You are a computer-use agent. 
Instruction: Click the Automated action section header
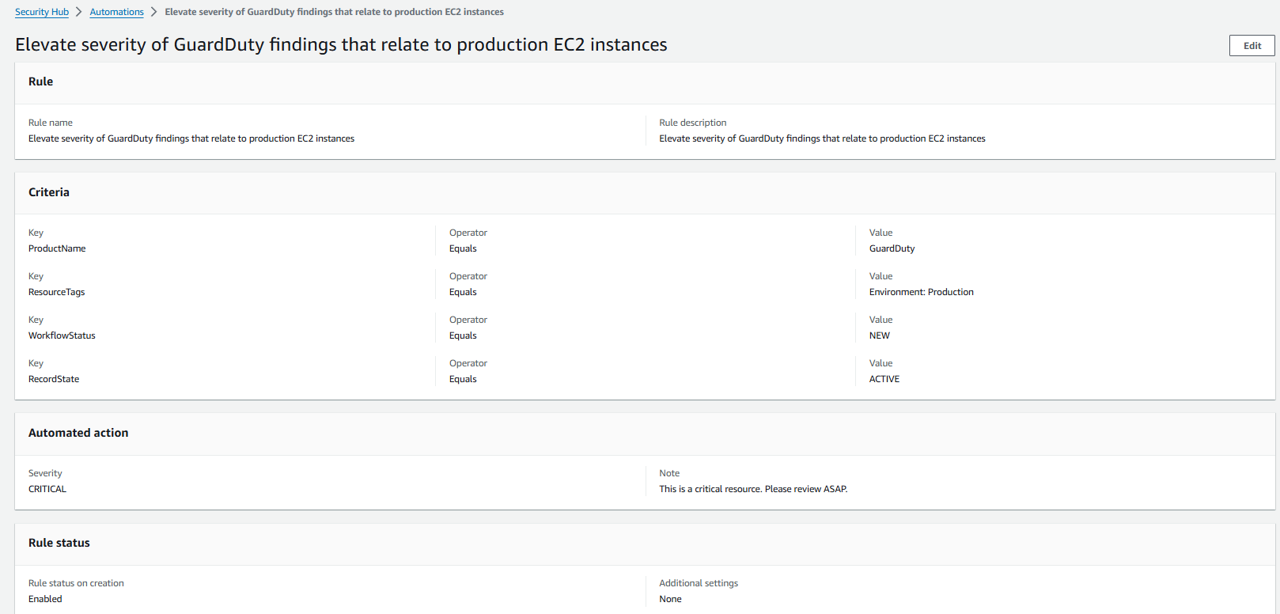click(78, 433)
